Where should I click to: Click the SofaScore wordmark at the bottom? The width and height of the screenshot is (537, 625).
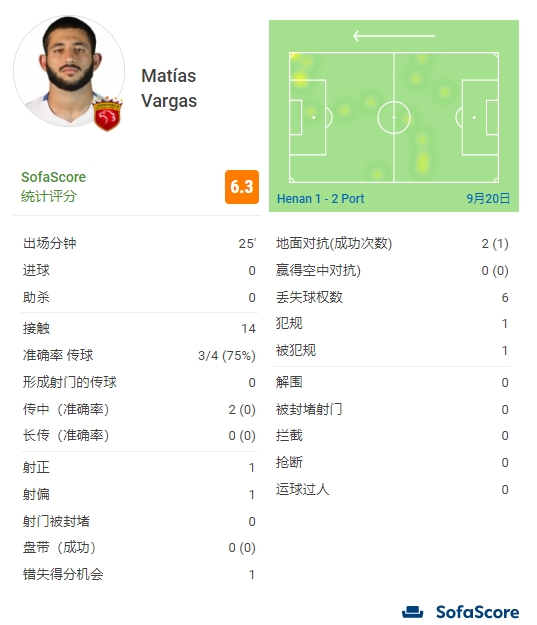477,612
